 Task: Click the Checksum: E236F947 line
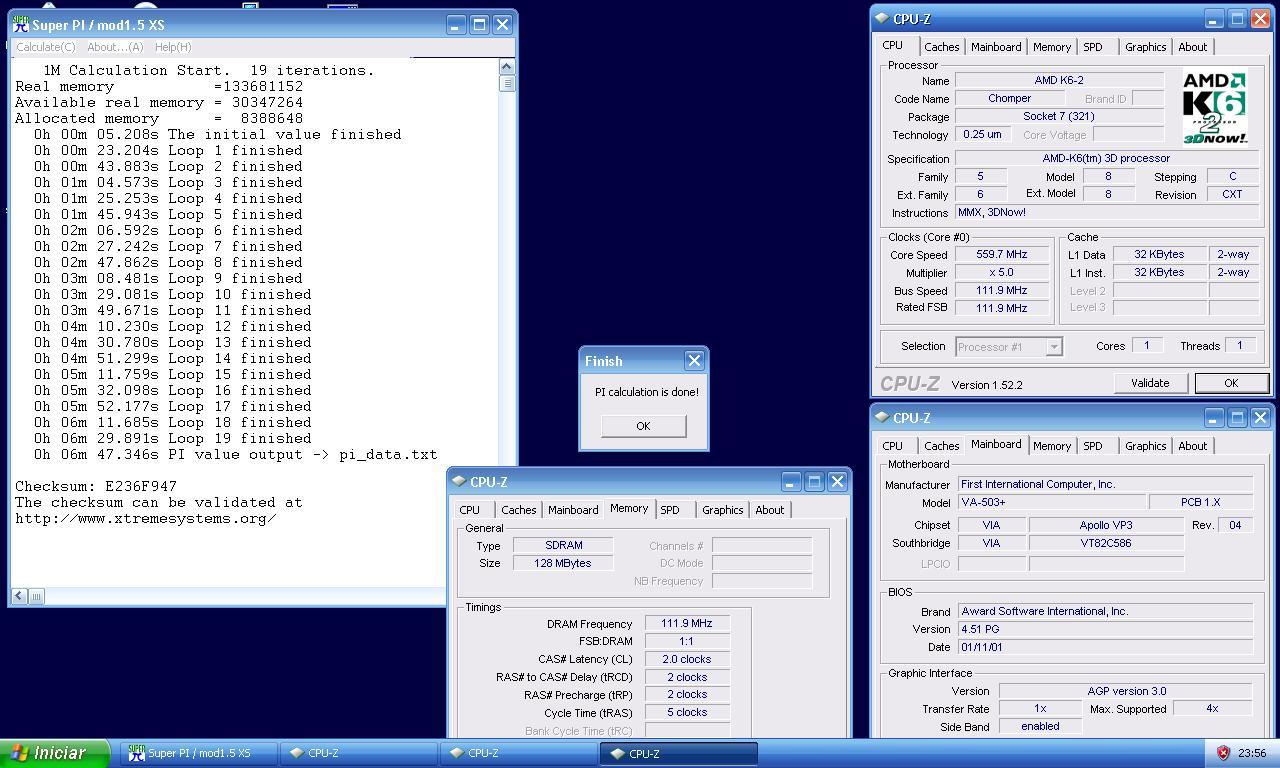click(x=96, y=487)
